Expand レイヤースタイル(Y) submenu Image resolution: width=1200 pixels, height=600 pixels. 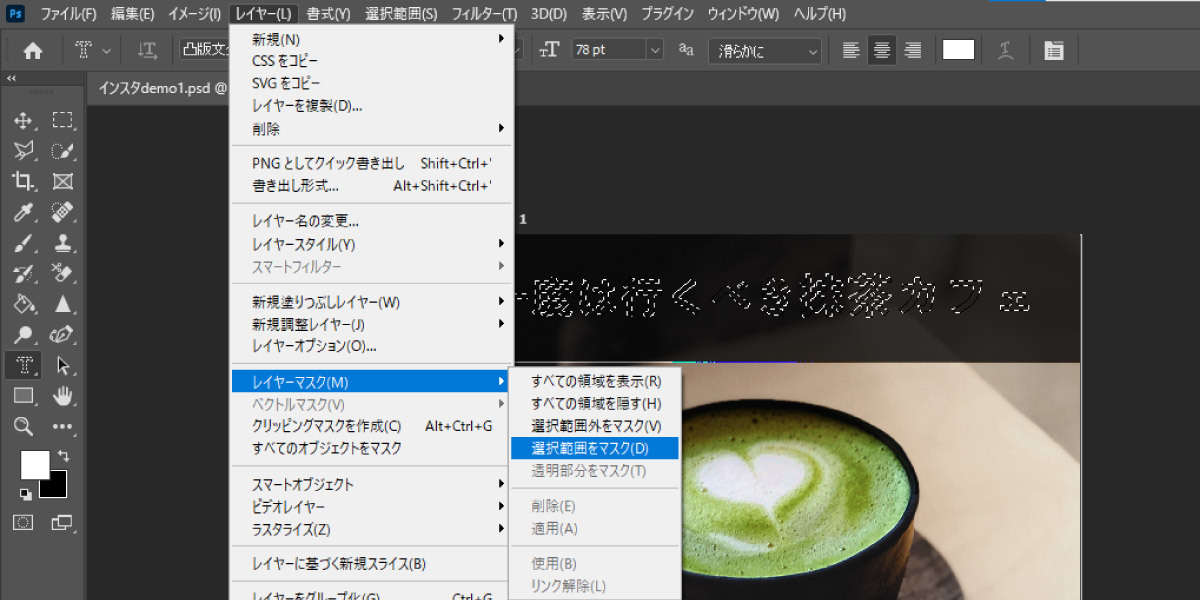(371, 244)
